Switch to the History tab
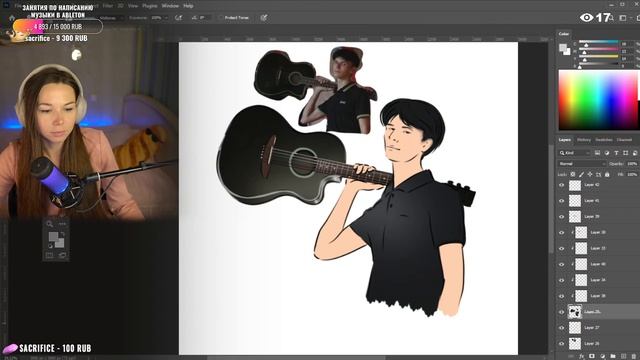Image resolution: width=640 pixels, height=360 pixels. point(584,140)
